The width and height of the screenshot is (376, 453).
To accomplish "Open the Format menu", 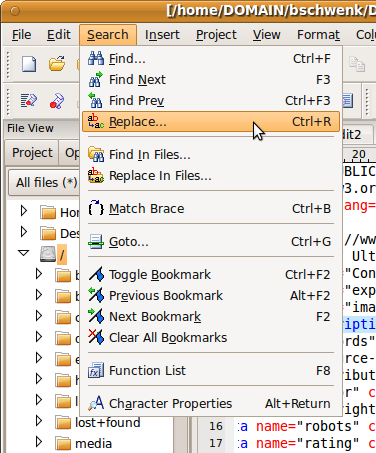I will point(318,35).
